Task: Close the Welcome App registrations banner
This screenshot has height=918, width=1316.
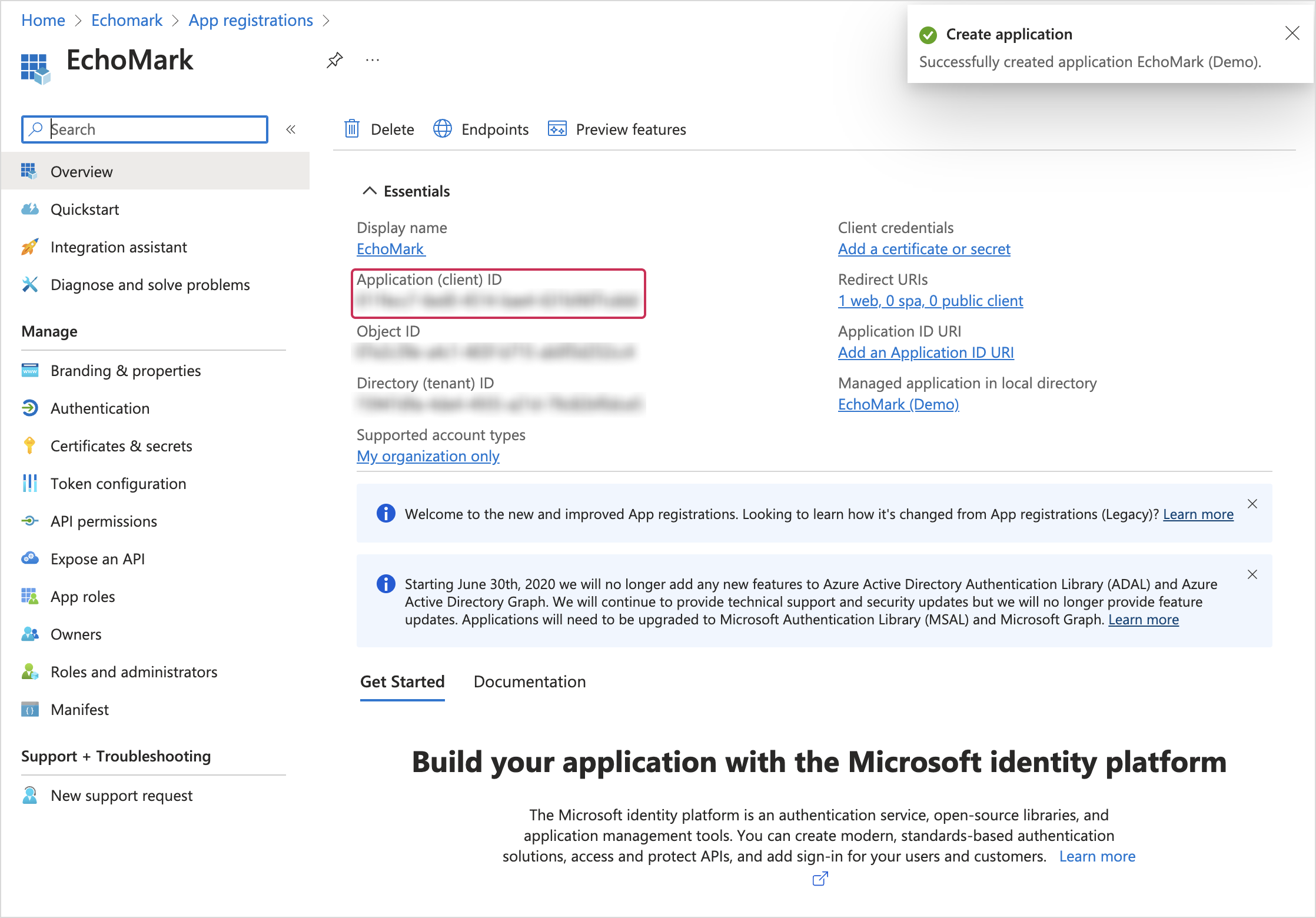Action: coord(1252,504)
